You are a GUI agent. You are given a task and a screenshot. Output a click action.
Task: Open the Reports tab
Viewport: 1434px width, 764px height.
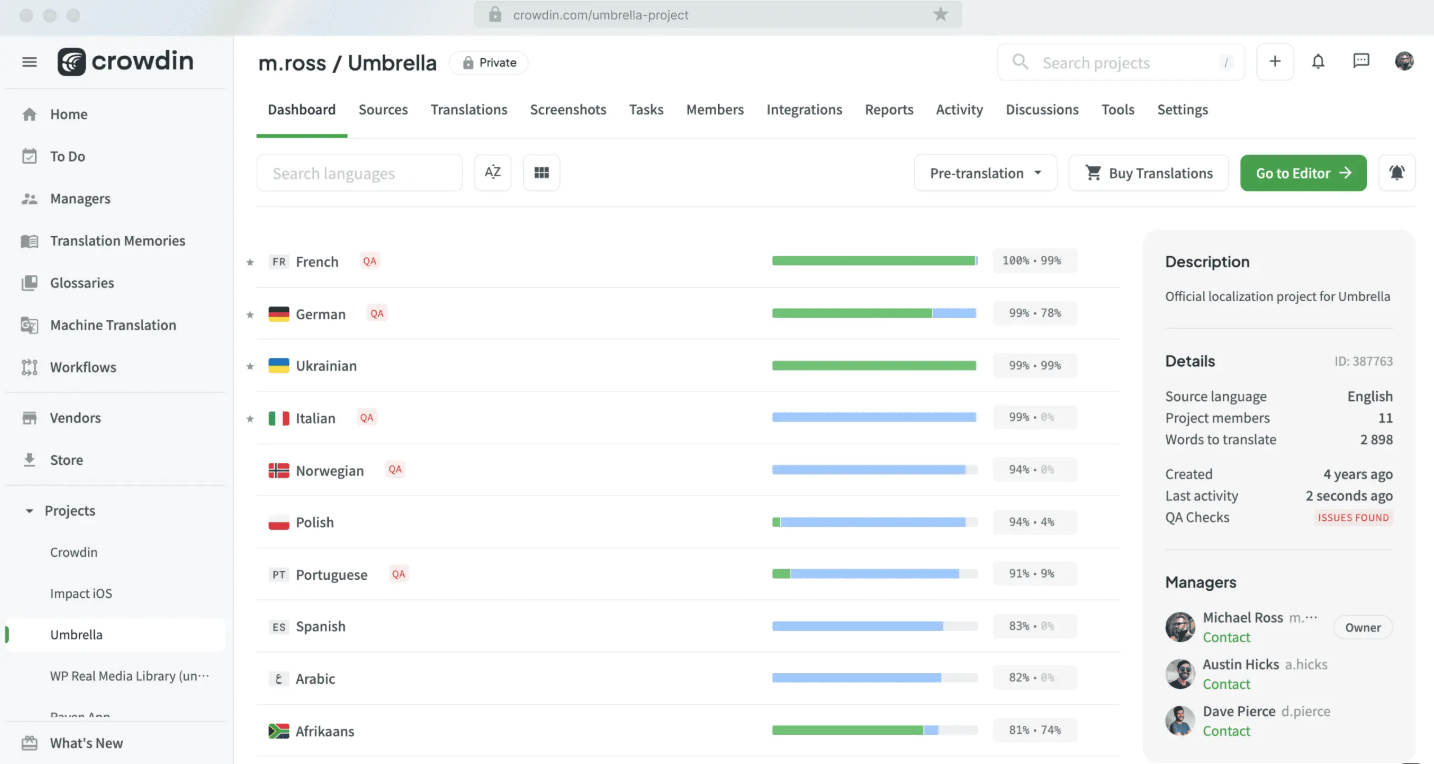click(889, 110)
